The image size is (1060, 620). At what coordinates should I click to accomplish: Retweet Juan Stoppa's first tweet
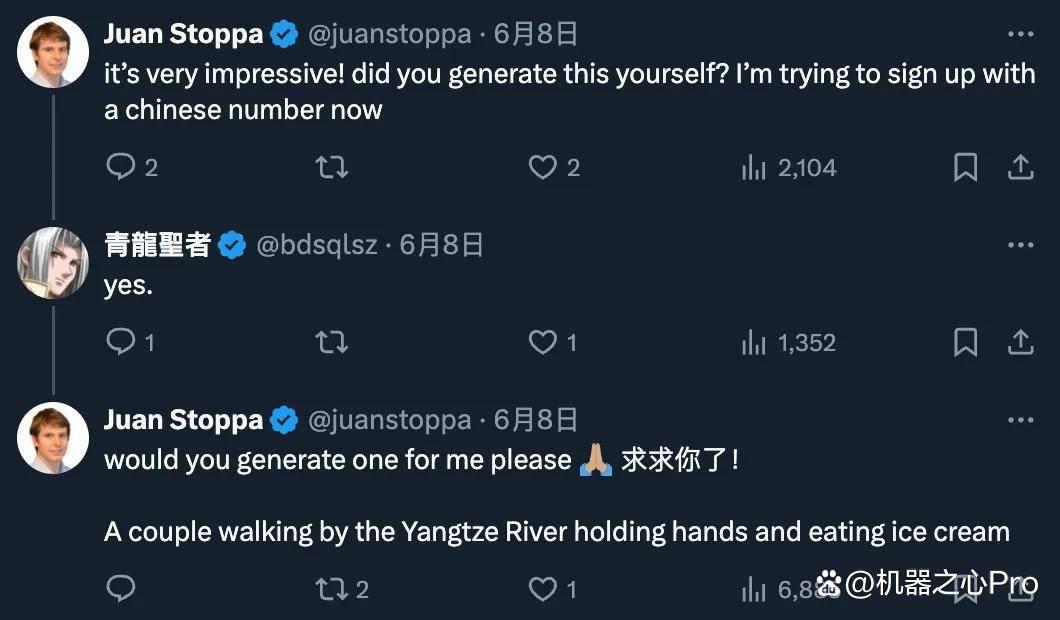tap(331, 167)
